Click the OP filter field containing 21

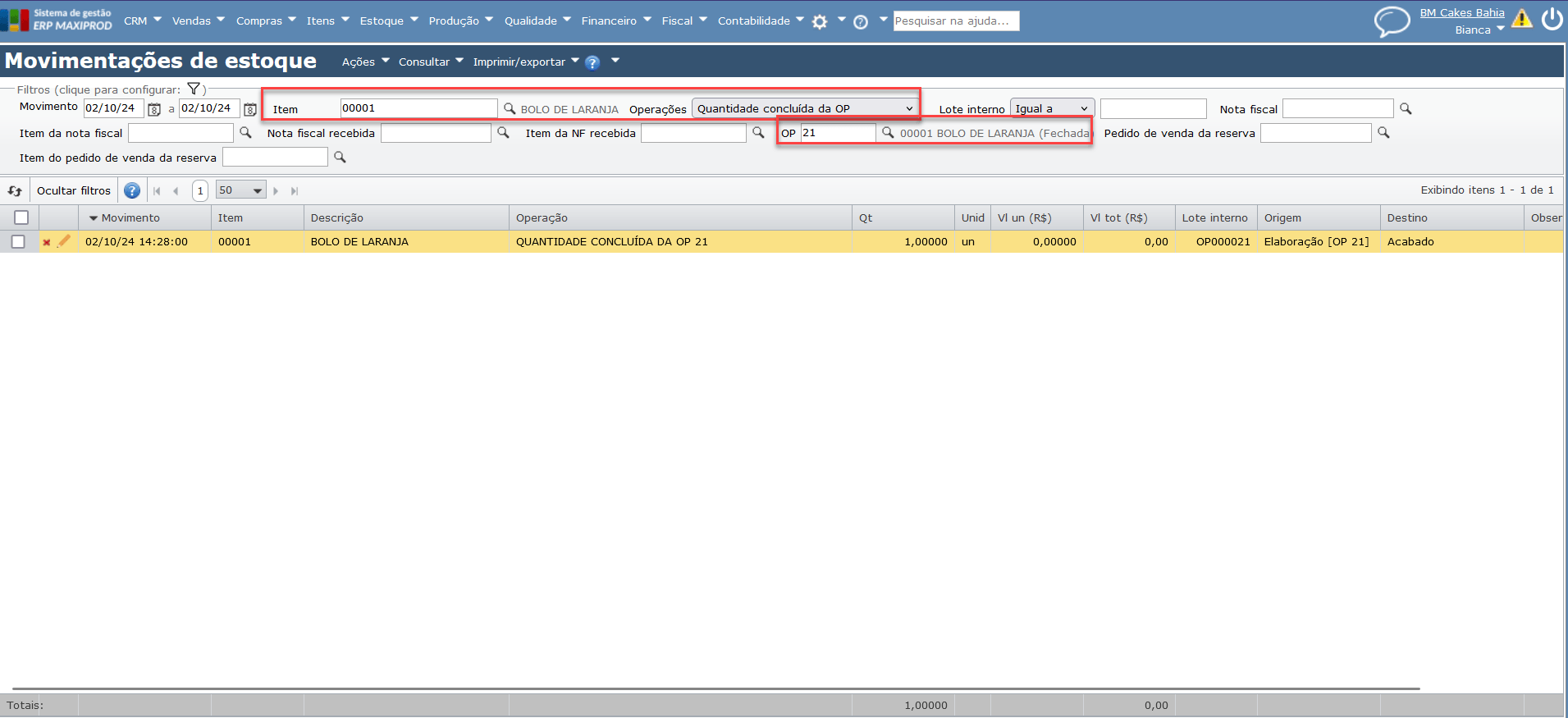click(x=838, y=132)
